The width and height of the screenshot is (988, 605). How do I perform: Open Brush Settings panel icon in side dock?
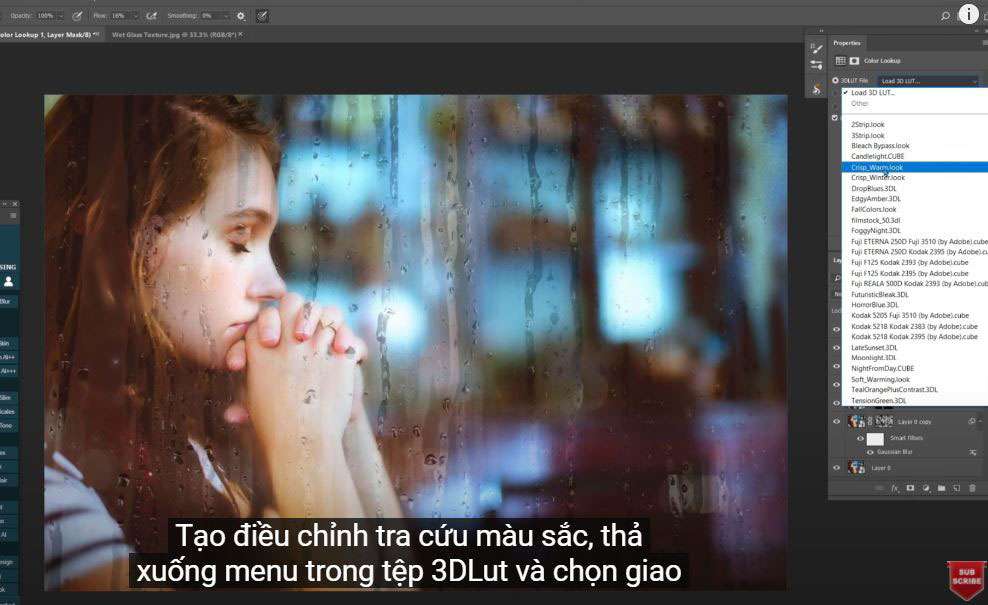coord(817,49)
